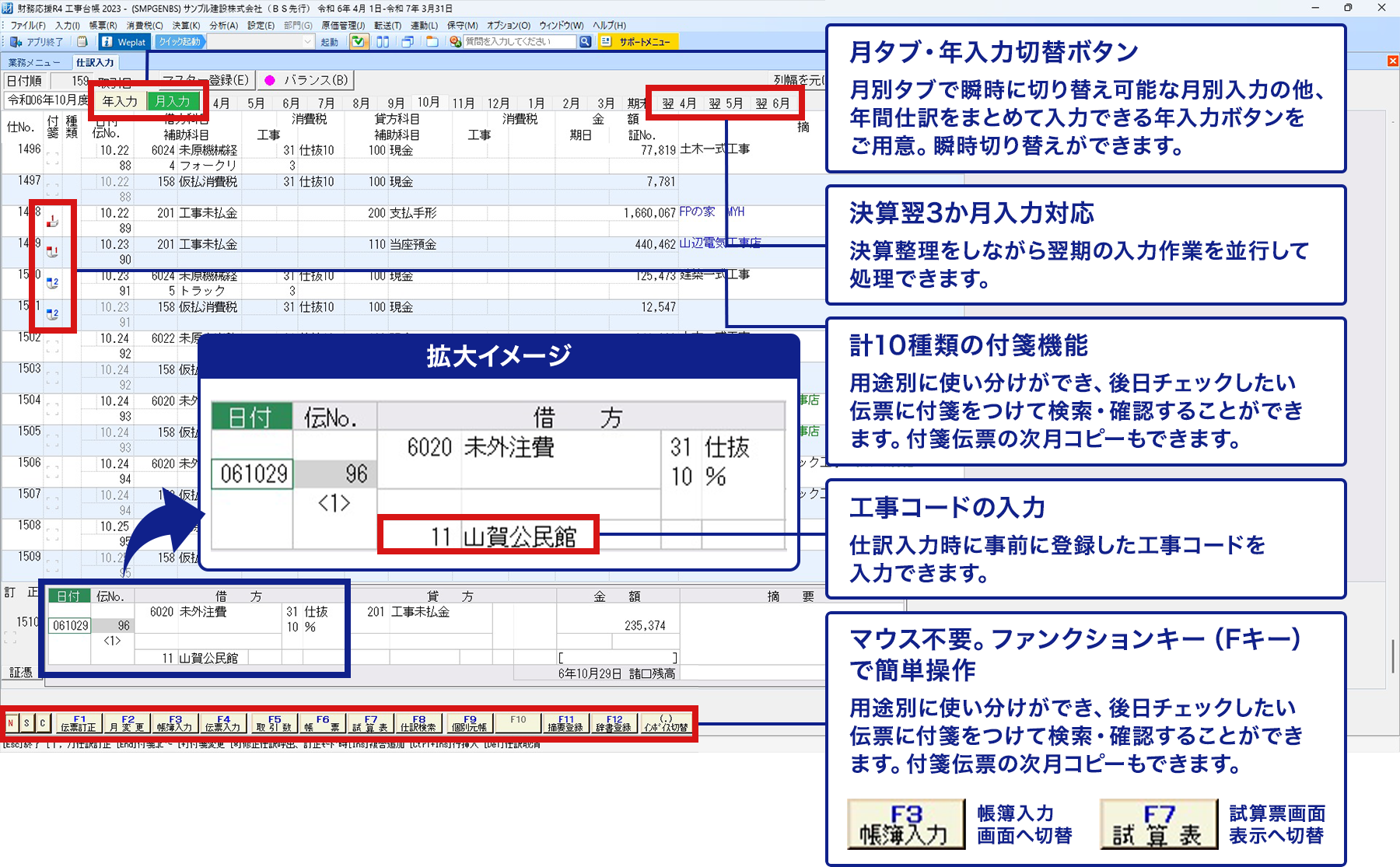This screenshot has height=867, width=1400.
Task: Open the ファイル(F) menu
Action: tap(28, 26)
